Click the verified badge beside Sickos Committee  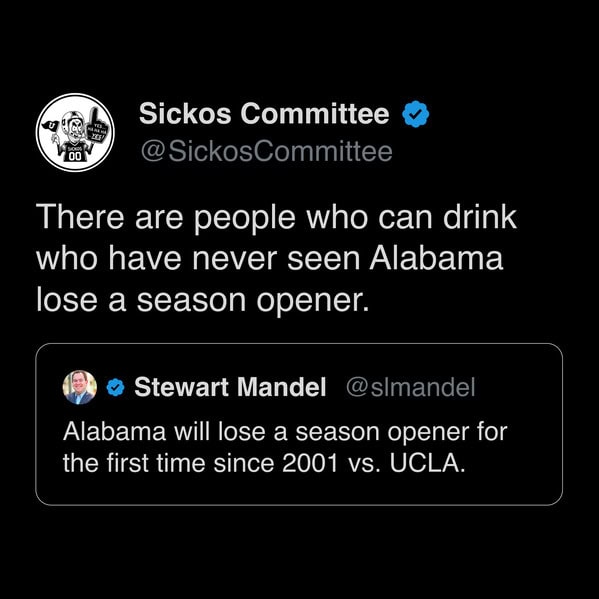click(416, 114)
